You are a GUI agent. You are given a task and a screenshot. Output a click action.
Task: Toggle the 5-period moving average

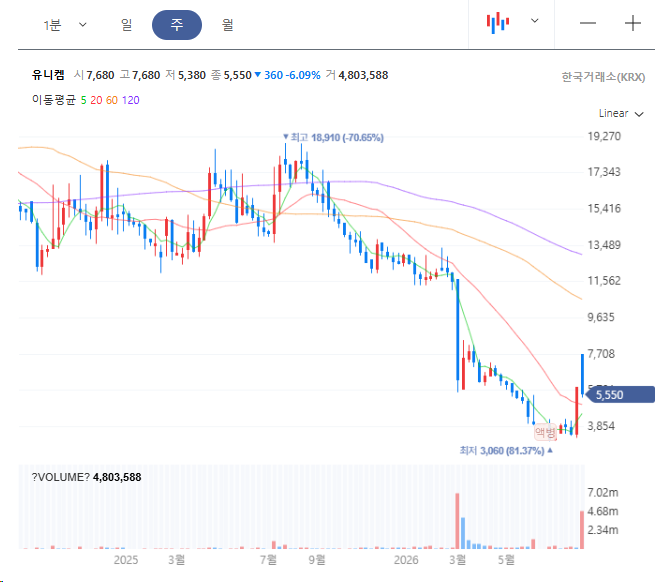point(83,100)
